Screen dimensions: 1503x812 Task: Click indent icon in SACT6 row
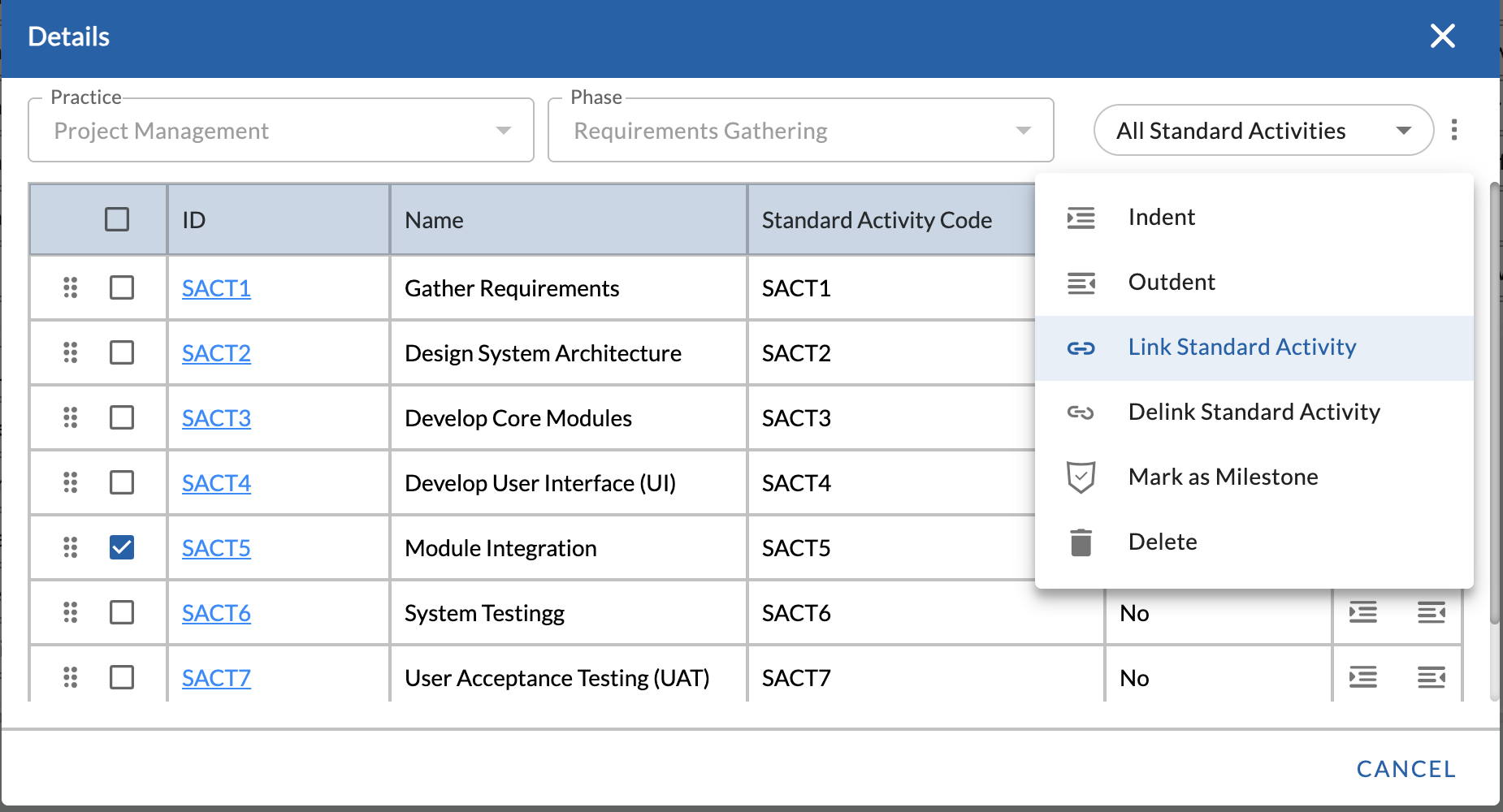pos(1362,612)
